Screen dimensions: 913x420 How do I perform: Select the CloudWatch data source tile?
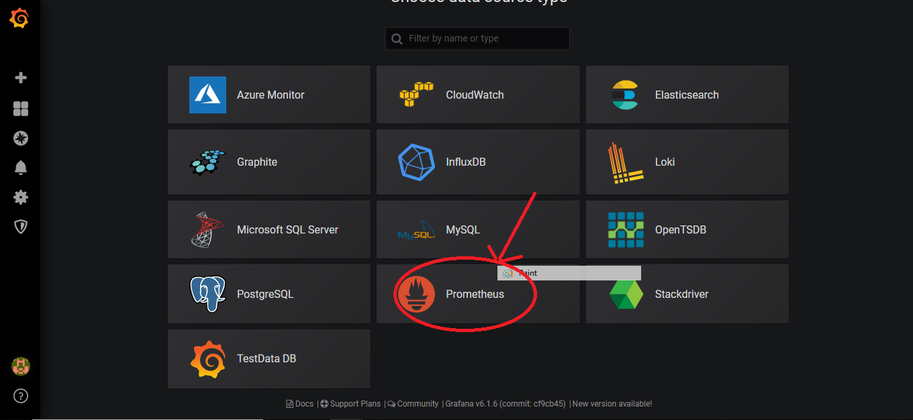click(x=476, y=95)
